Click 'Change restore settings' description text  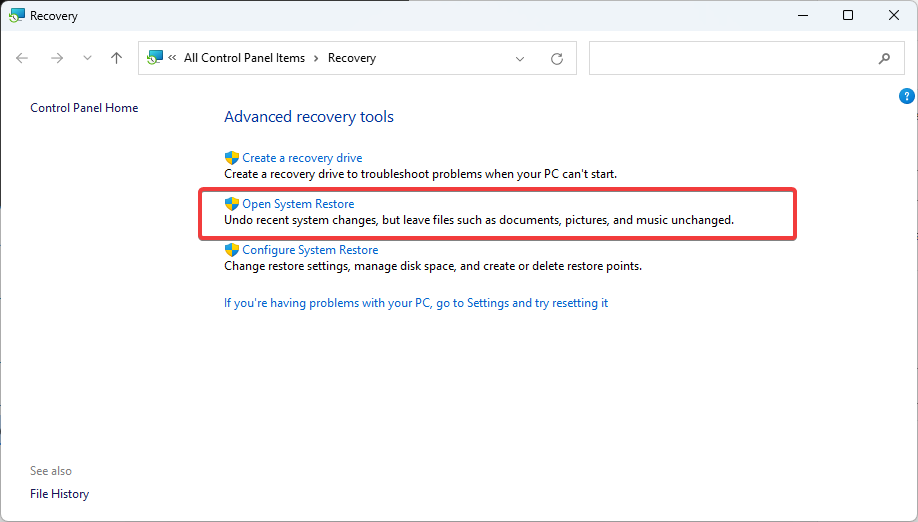pos(433,266)
